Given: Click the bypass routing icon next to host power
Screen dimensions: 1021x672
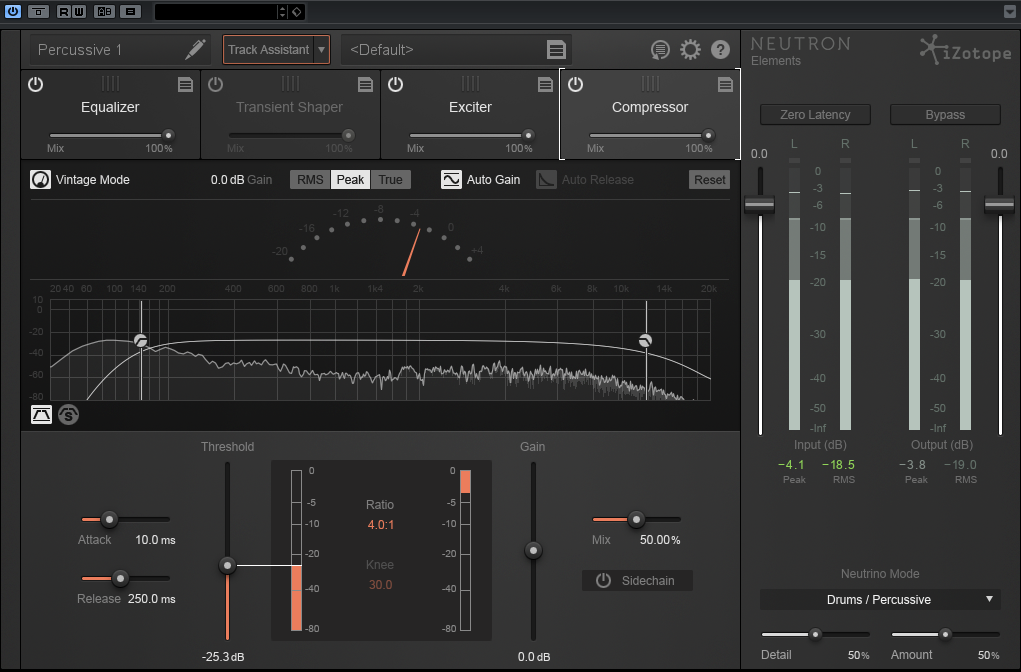Looking at the screenshot, I should [38, 12].
